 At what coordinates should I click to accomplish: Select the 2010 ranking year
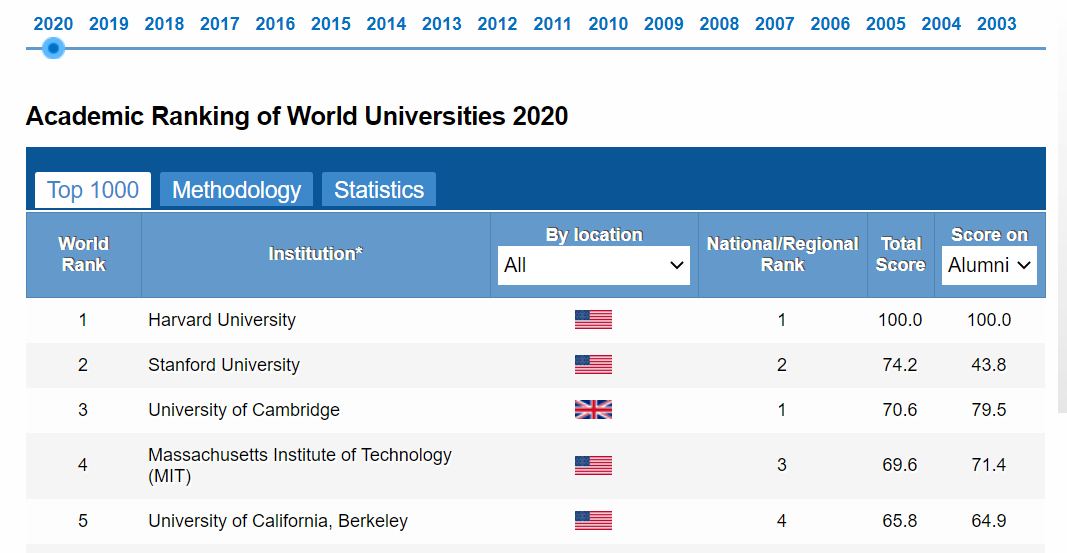point(608,24)
